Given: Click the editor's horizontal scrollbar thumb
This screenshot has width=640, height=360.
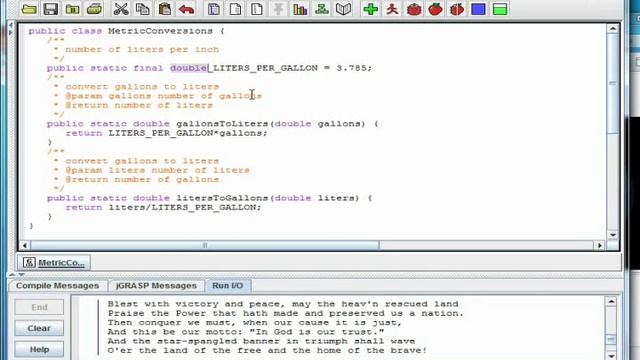Looking at the screenshot, I should pos(205,245).
